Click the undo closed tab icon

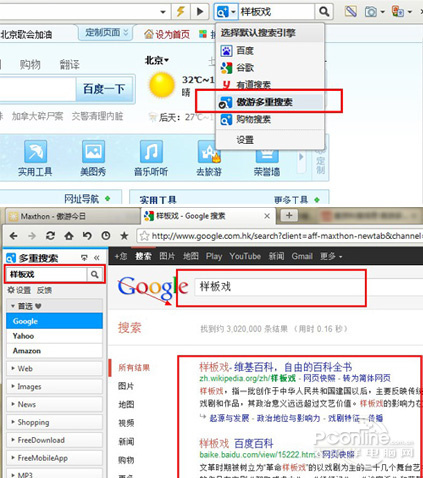87,236
